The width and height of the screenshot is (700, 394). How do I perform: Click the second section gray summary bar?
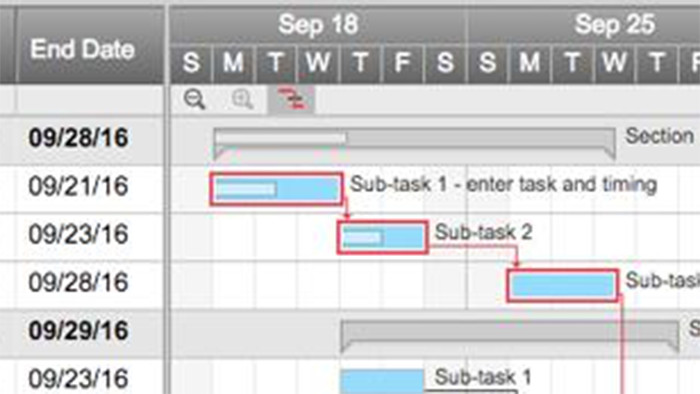509,333
